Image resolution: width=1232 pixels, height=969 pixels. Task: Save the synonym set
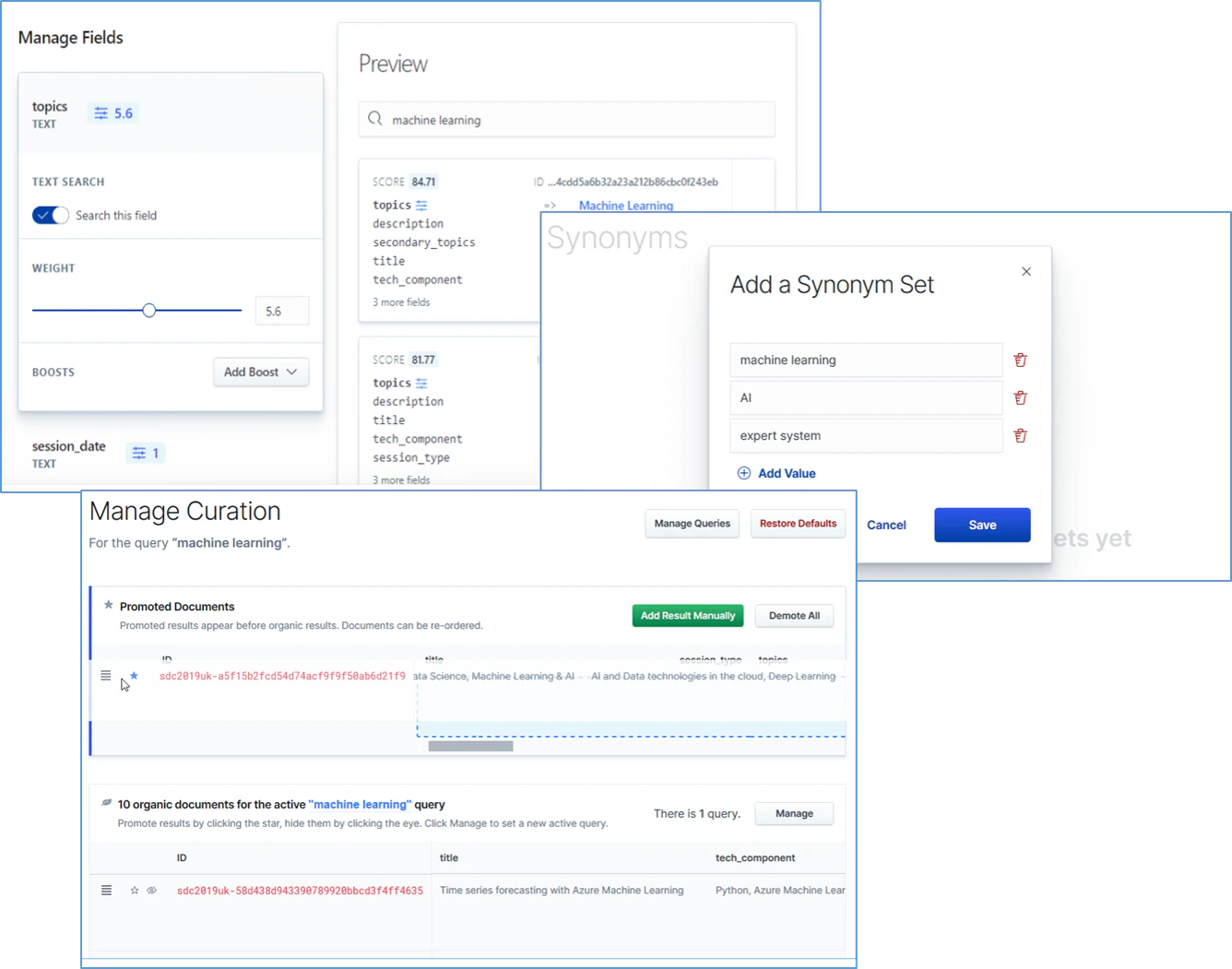pos(982,525)
